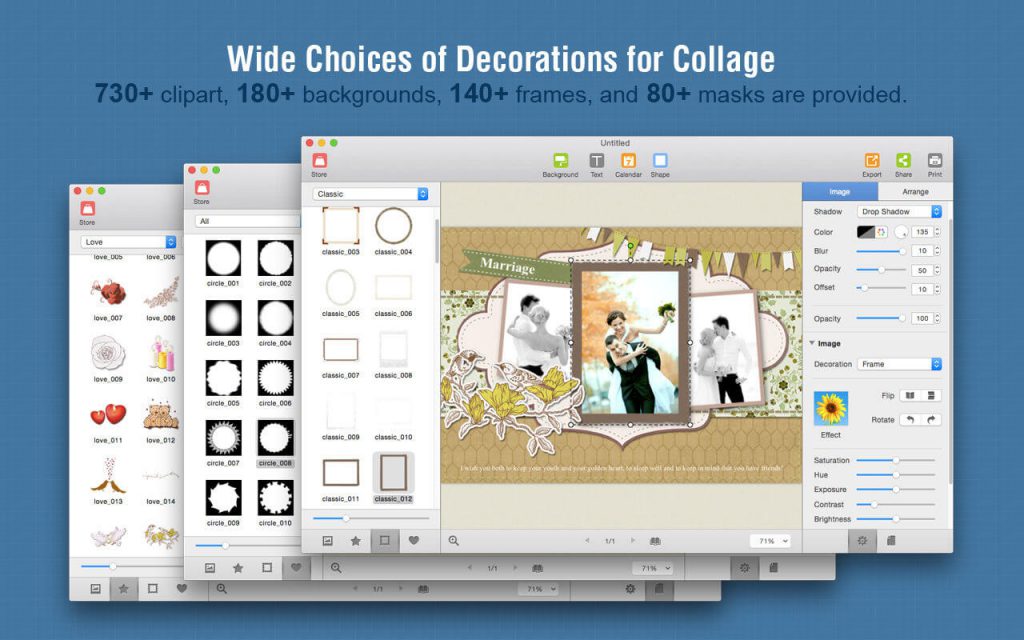Open the 71% zoom level selector
This screenshot has height=640, width=1024.
coord(770,540)
